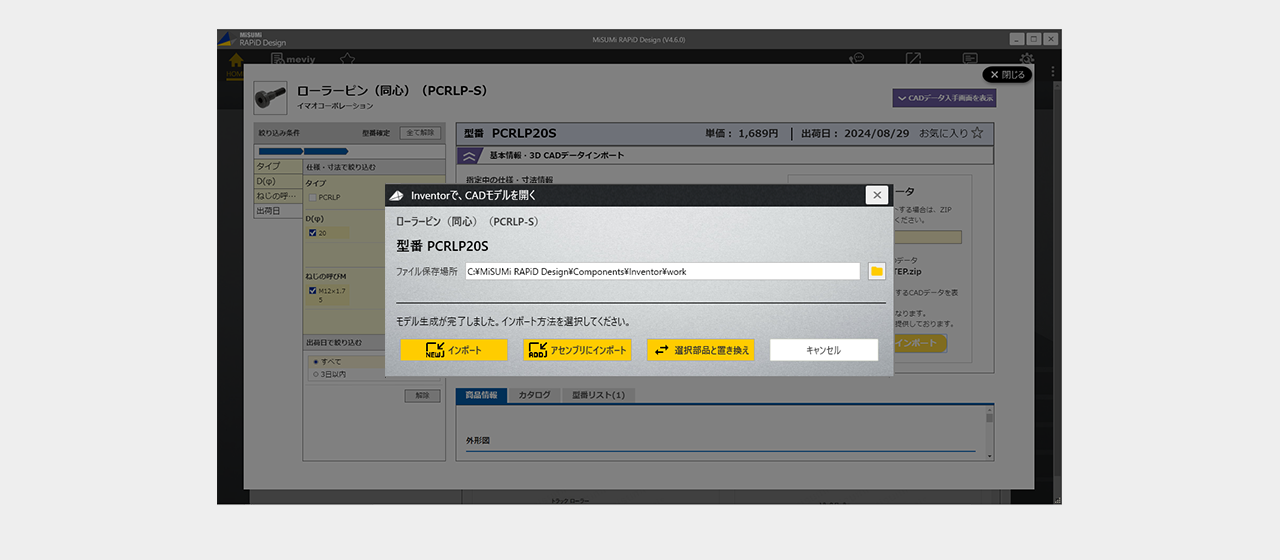Viewport: 1280px width, 560px height.
Task: Click the folder browse icon beside save path
Action: point(877,271)
